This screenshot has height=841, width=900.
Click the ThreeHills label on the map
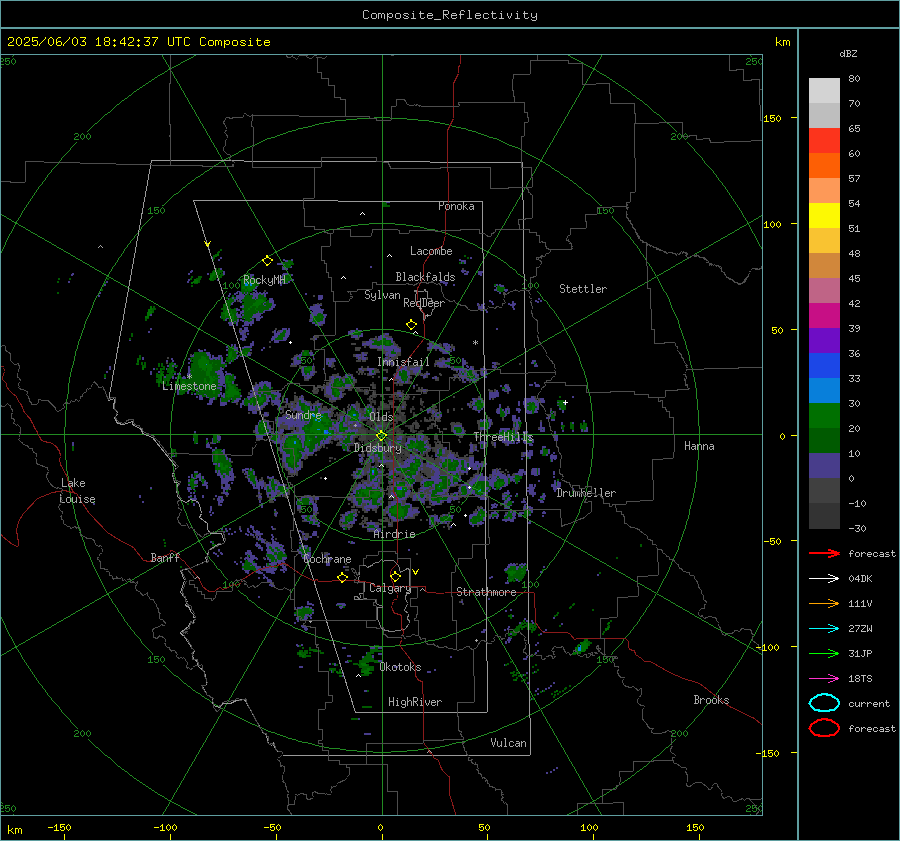coord(503,437)
